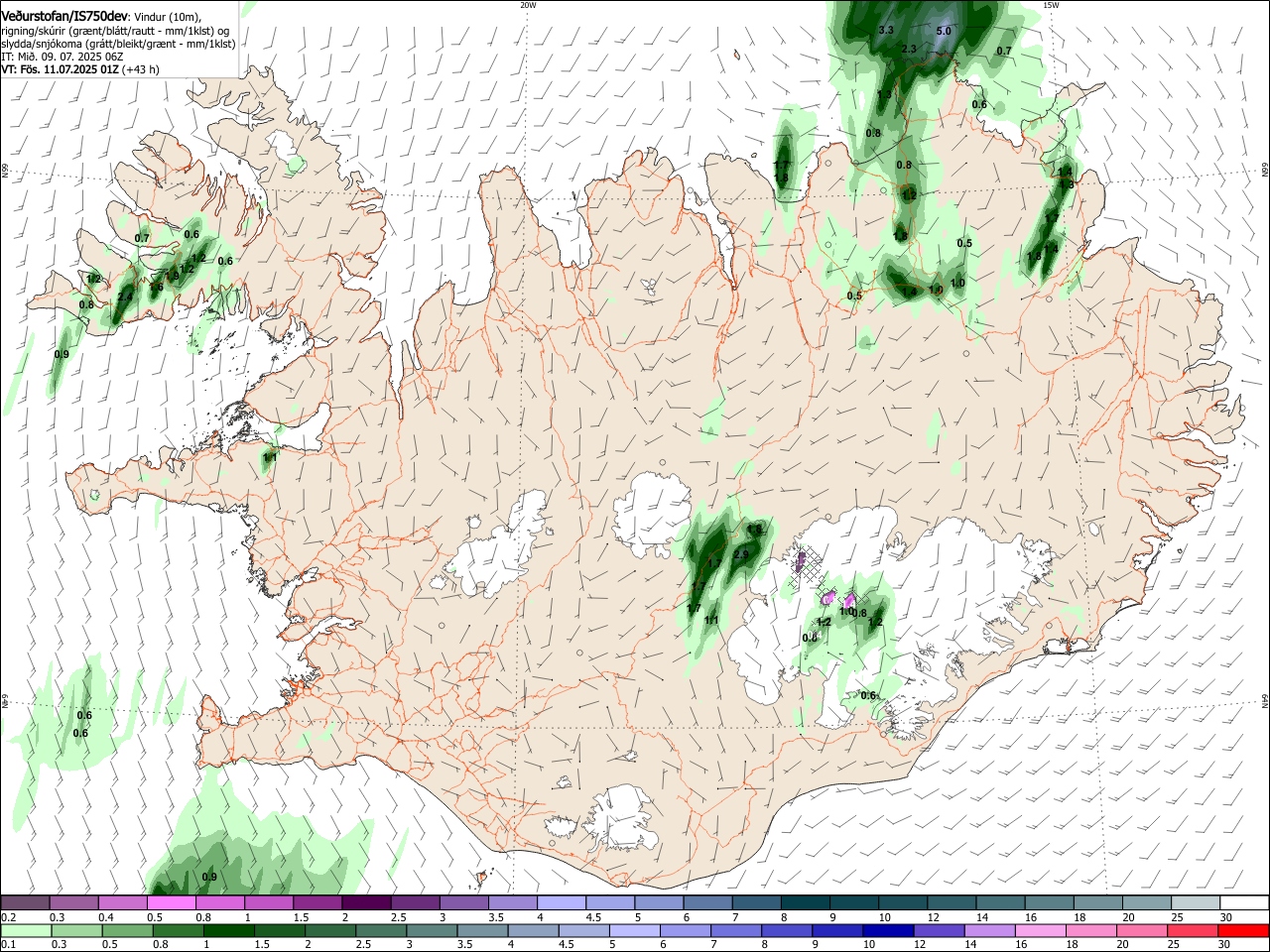Pick the violet 12–14 rain legend swatch
1270x952 pixels.
tap(939, 930)
